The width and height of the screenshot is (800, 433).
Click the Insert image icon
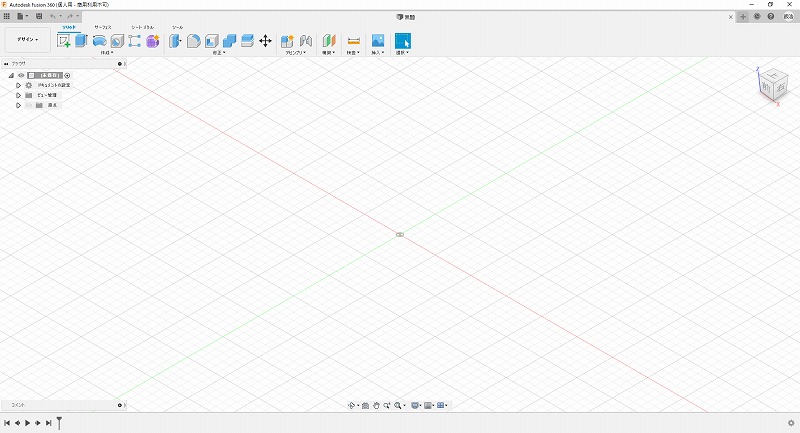[x=378, y=41]
